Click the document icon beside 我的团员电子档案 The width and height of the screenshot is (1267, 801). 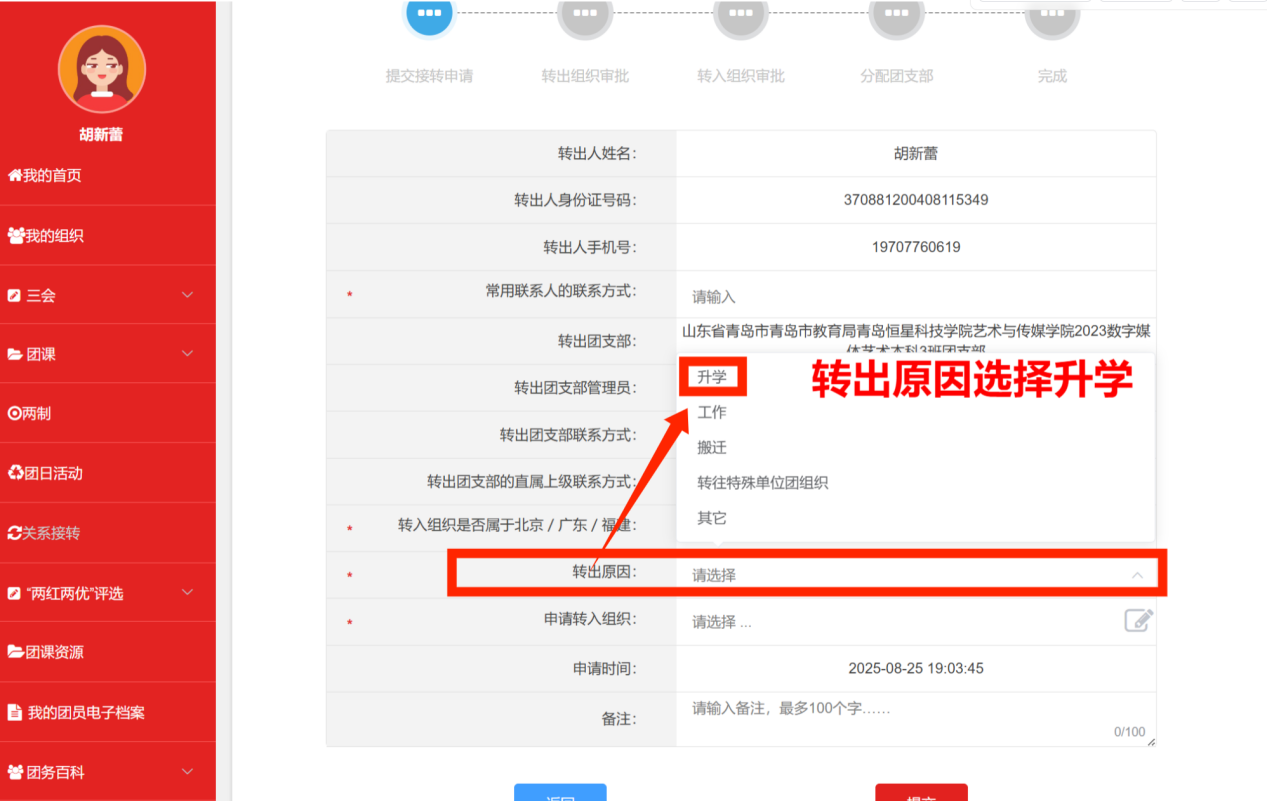tap(15, 713)
